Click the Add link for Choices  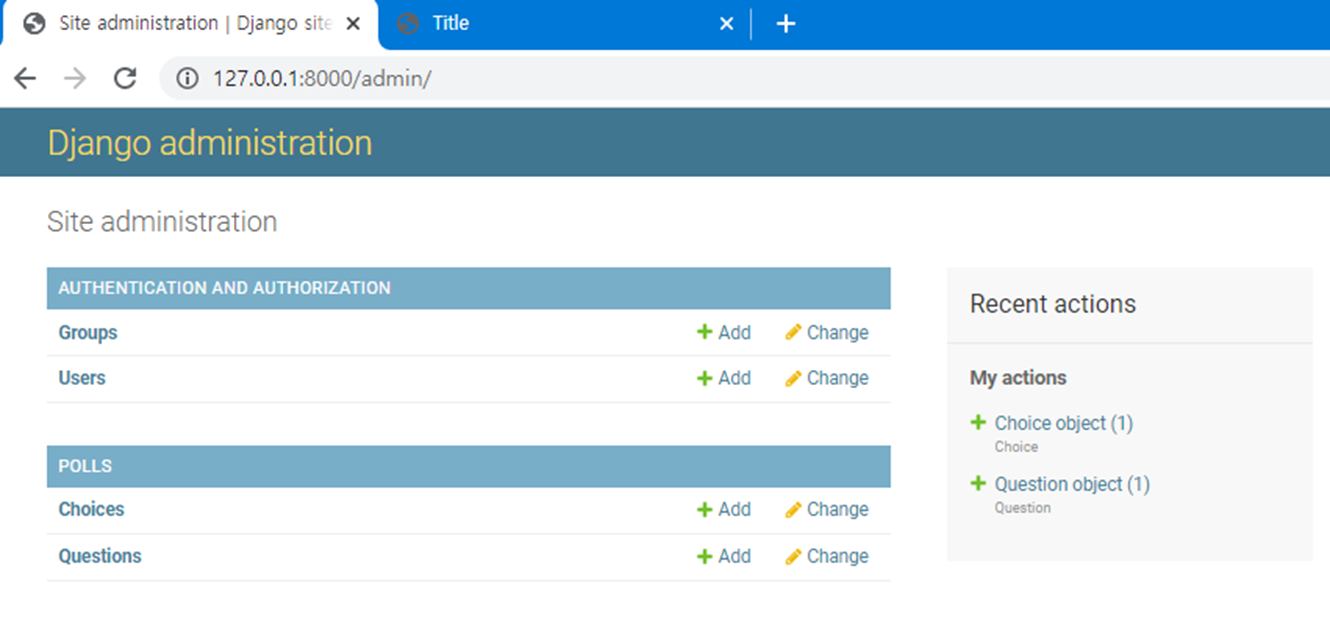click(x=734, y=509)
